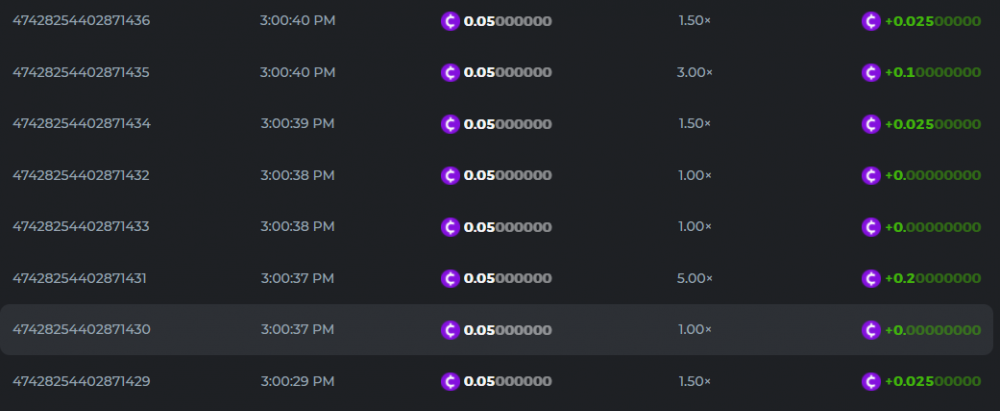Viewport: 1000px width, 411px height.
Task: Open bet ID 47428254402871429
Action: point(81,381)
